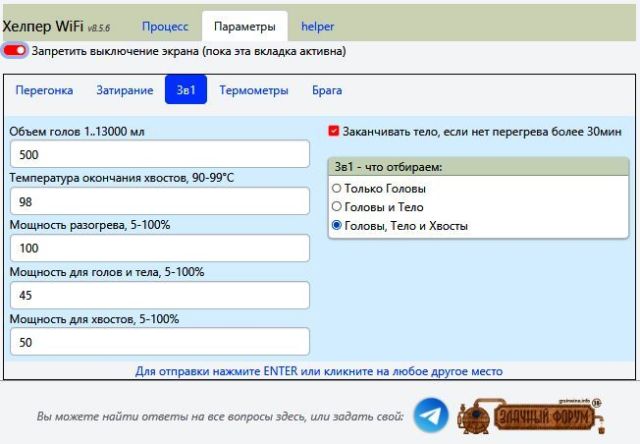Open the Telegram icon link
Viewport: 640px width, 444px height.
[431, 415]
